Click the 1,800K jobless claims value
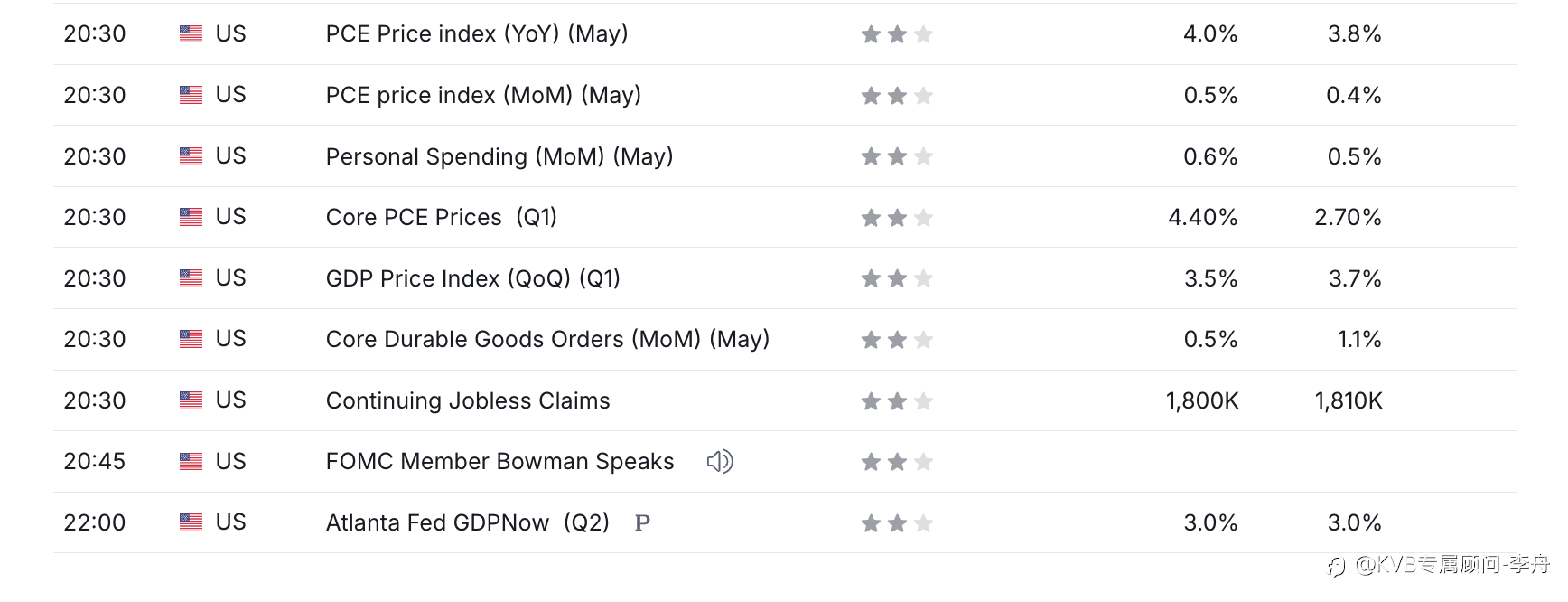 coord(1202,400)
